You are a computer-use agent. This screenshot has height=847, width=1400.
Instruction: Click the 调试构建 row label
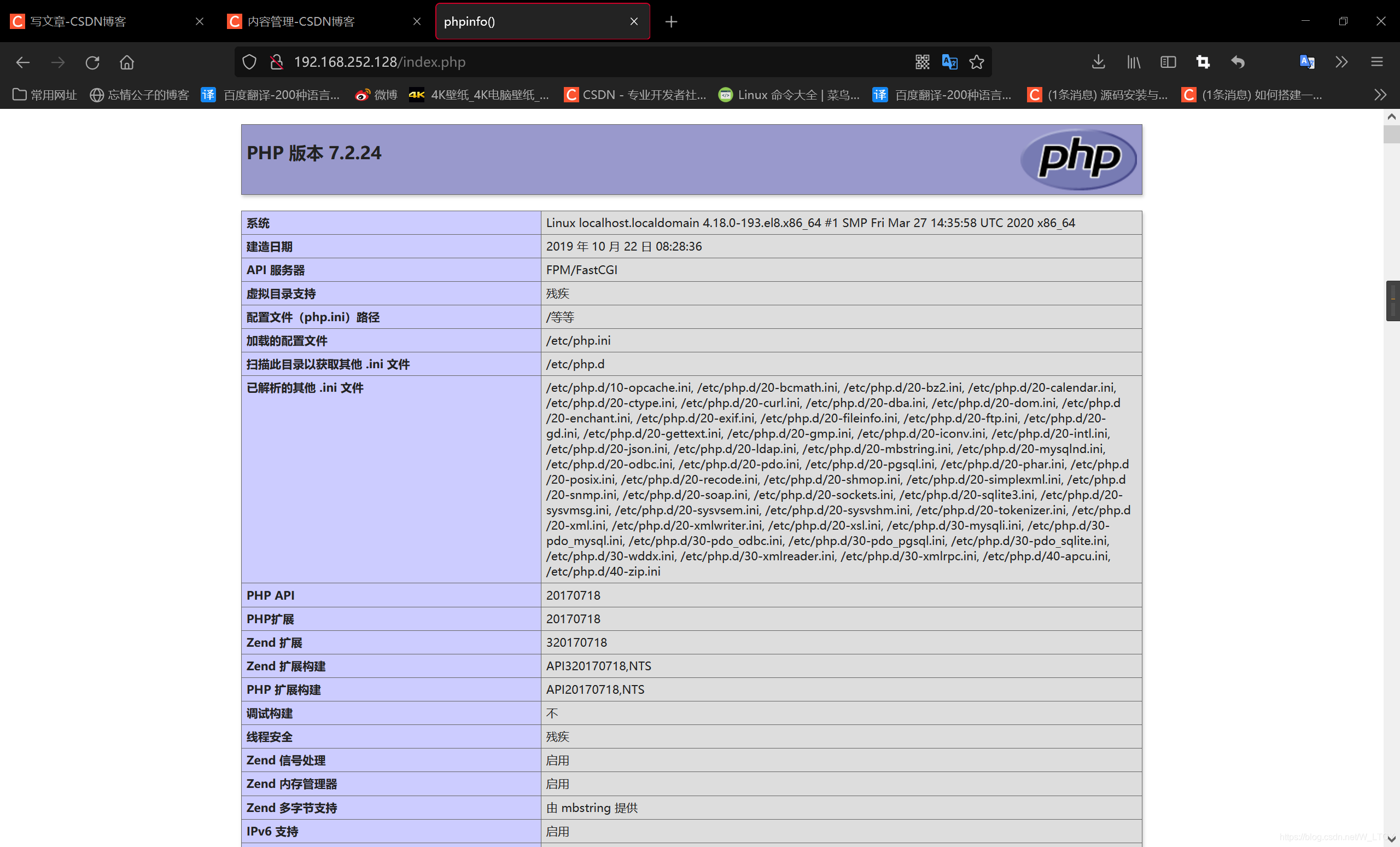269,713
